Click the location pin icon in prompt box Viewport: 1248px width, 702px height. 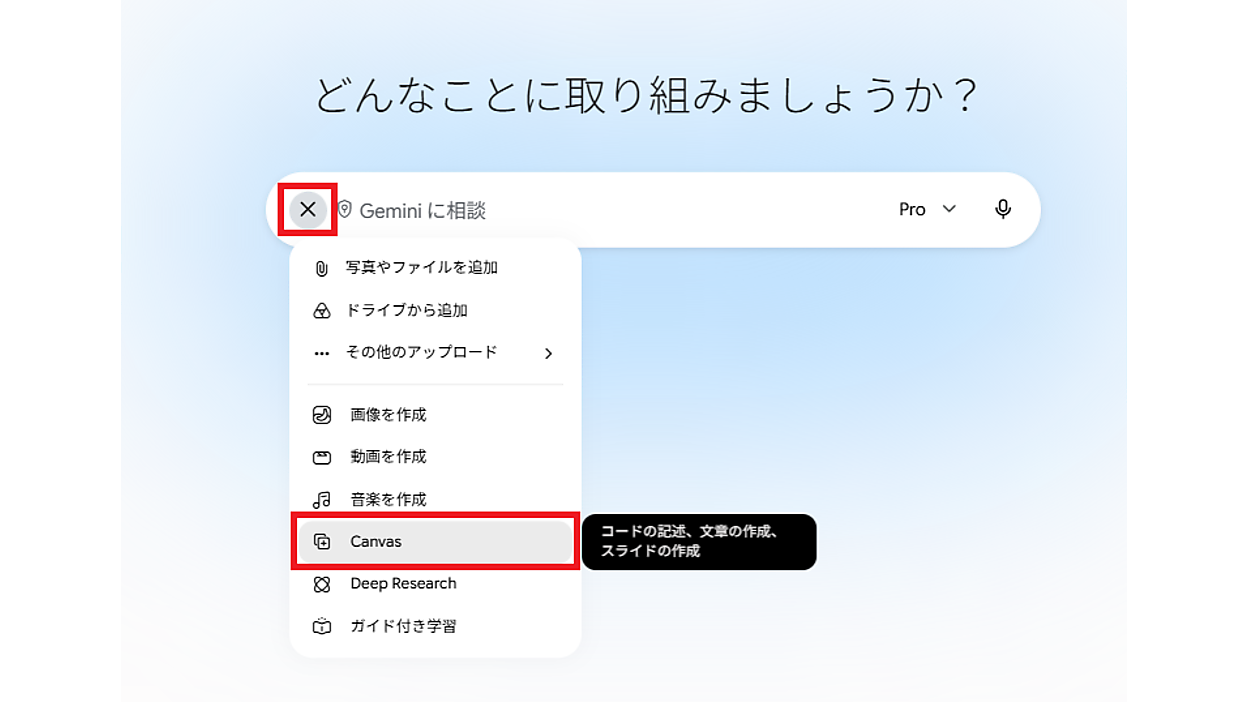(345, 209)
